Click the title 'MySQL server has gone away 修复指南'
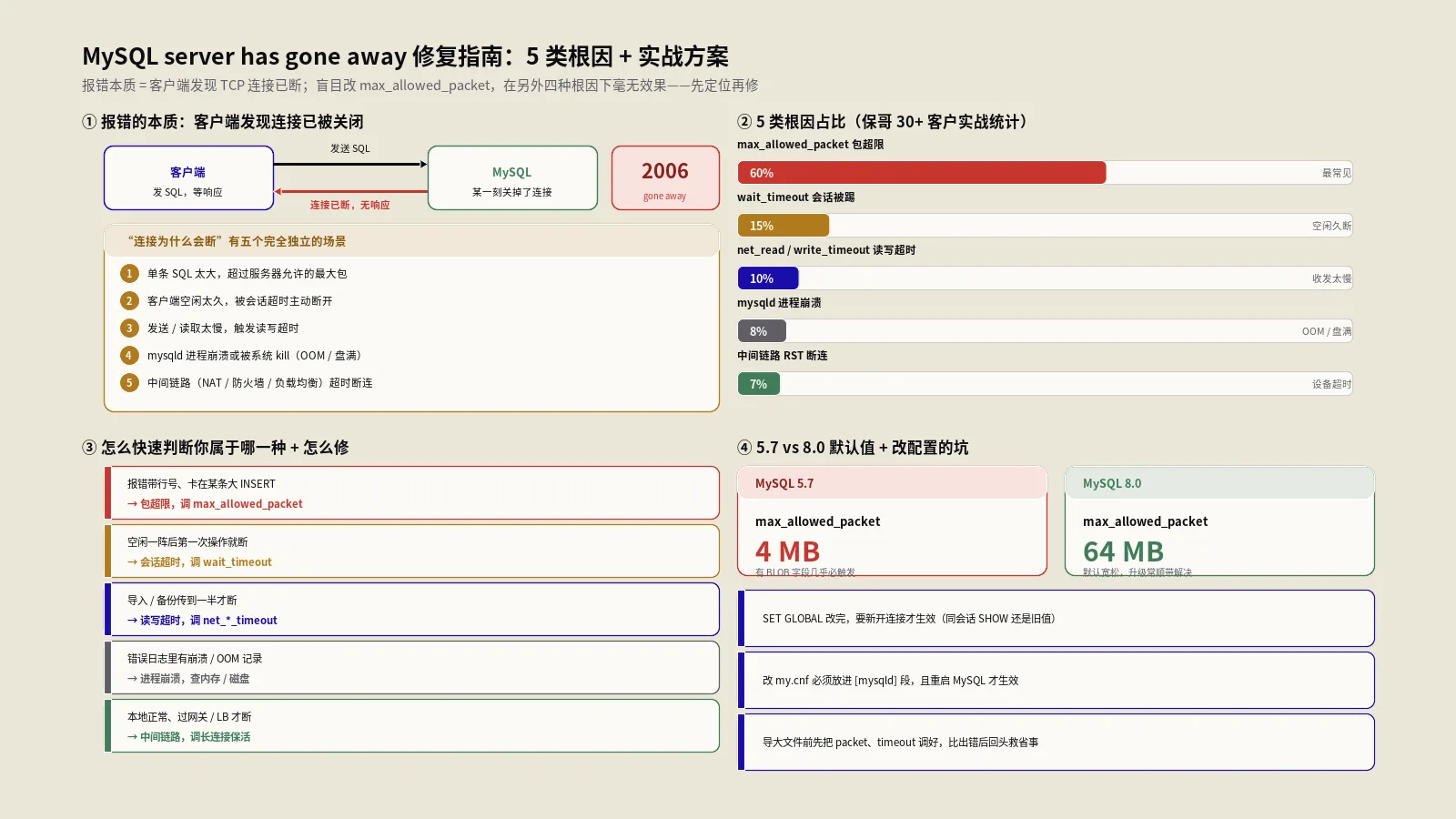 pyautogui.click(x=298, y=56)
